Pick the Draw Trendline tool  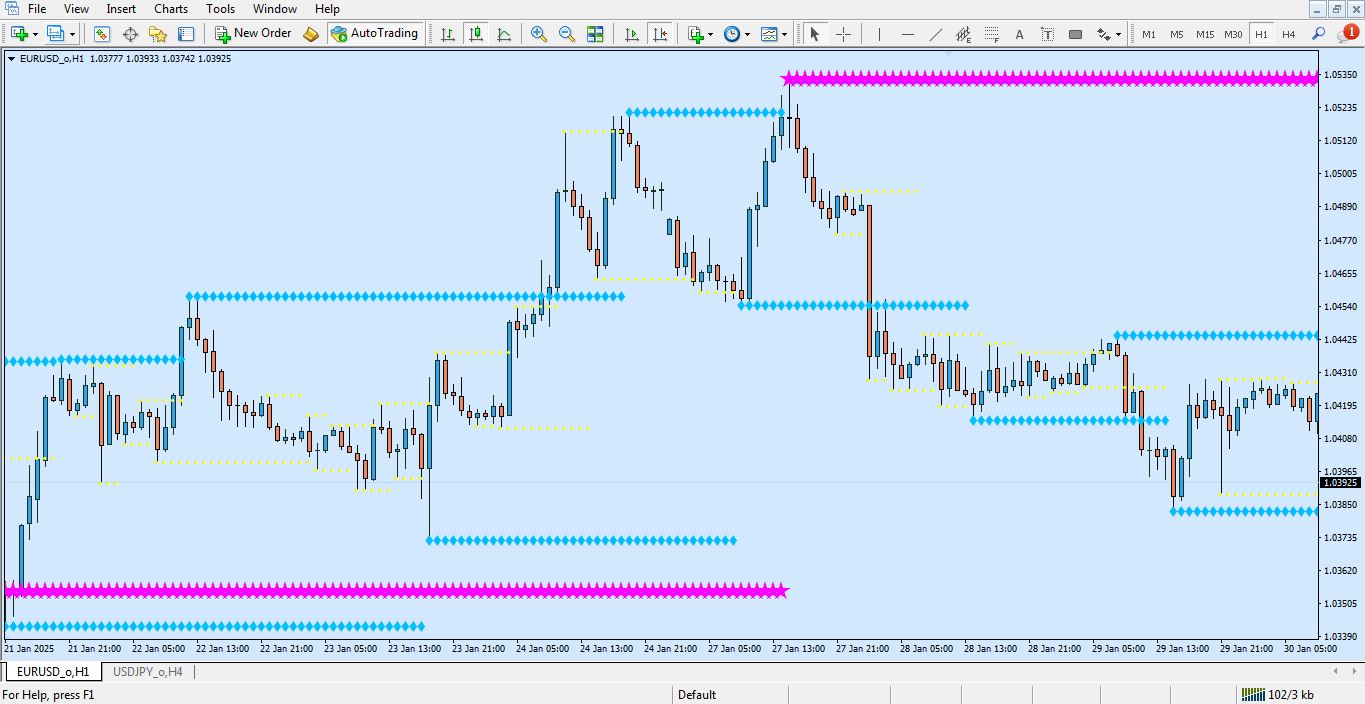point(936,33)
